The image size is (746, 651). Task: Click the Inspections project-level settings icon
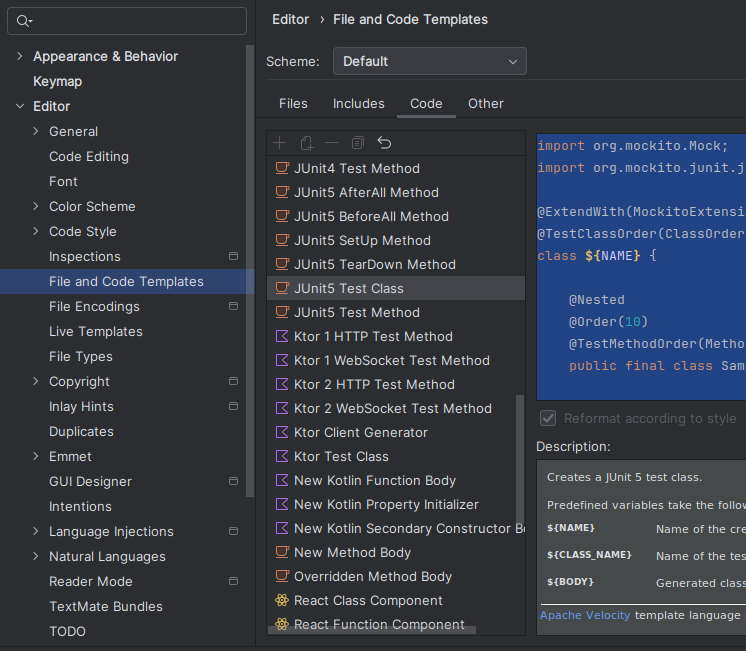click(x=234, y=256)
